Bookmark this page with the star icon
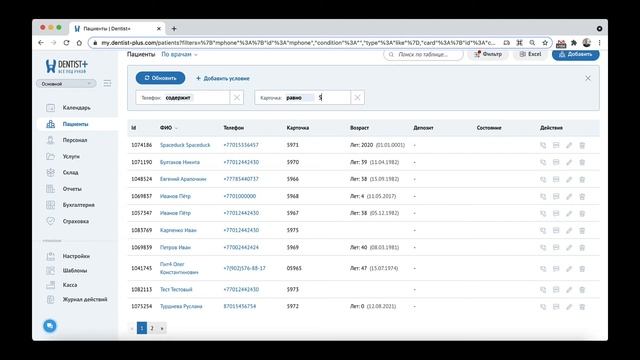The width and height of the screenshot is (640, 360). coord(545,42)
